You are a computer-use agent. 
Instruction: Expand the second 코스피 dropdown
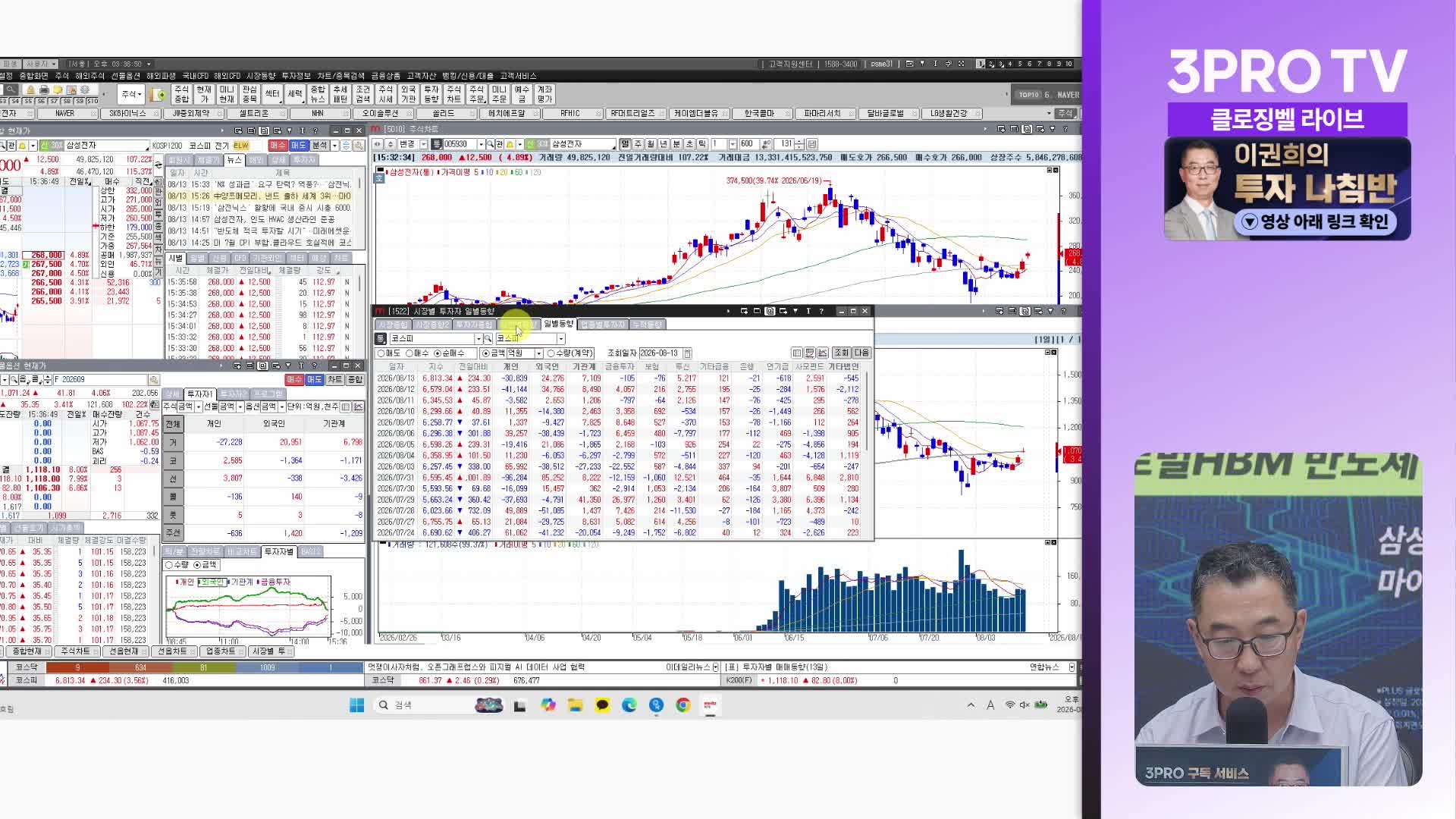(561, 339)
